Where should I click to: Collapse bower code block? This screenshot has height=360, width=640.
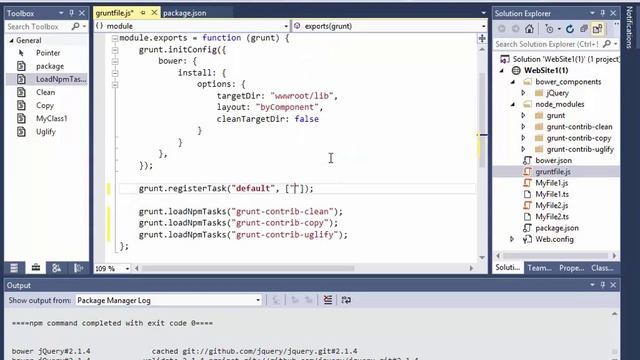point(115,61)
